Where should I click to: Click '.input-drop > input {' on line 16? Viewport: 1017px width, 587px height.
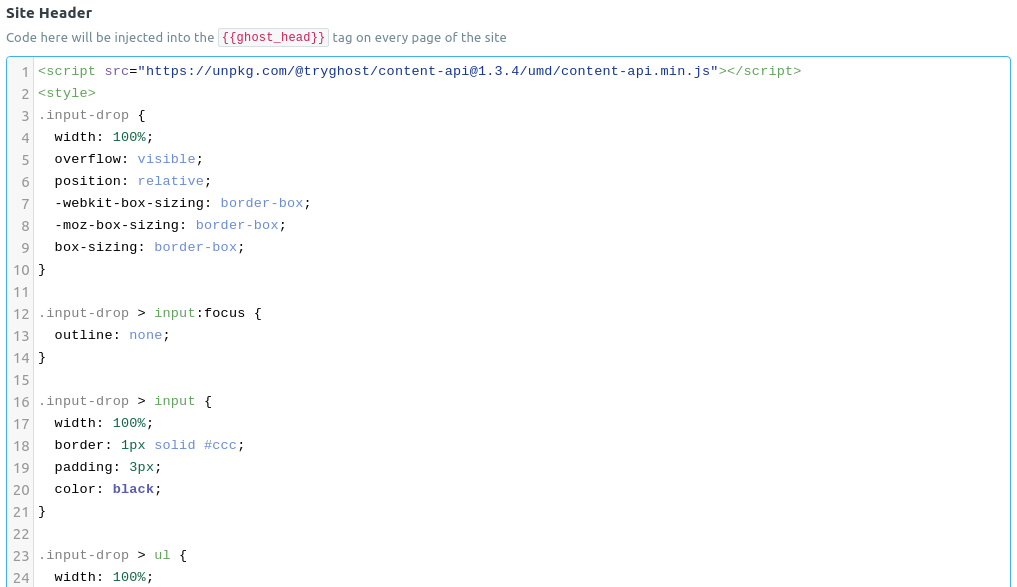pos(125,401)
